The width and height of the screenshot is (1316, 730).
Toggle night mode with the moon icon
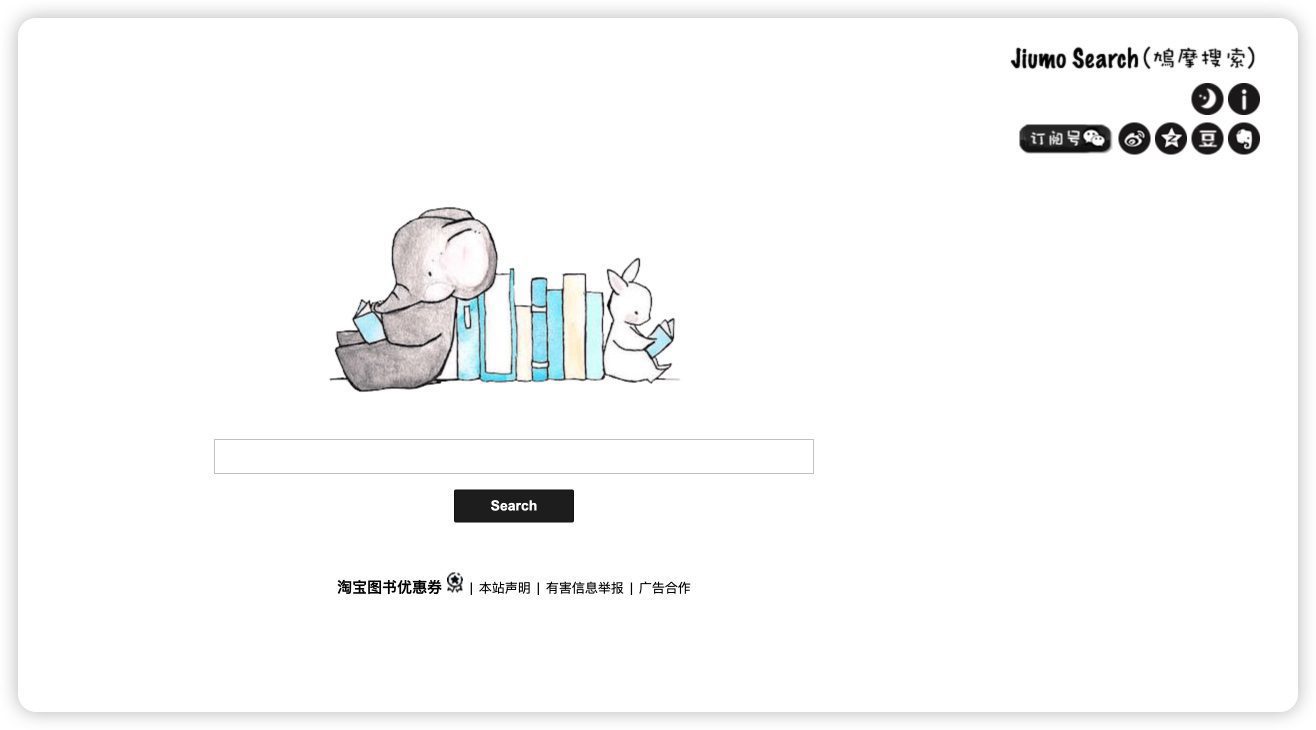1207,99
